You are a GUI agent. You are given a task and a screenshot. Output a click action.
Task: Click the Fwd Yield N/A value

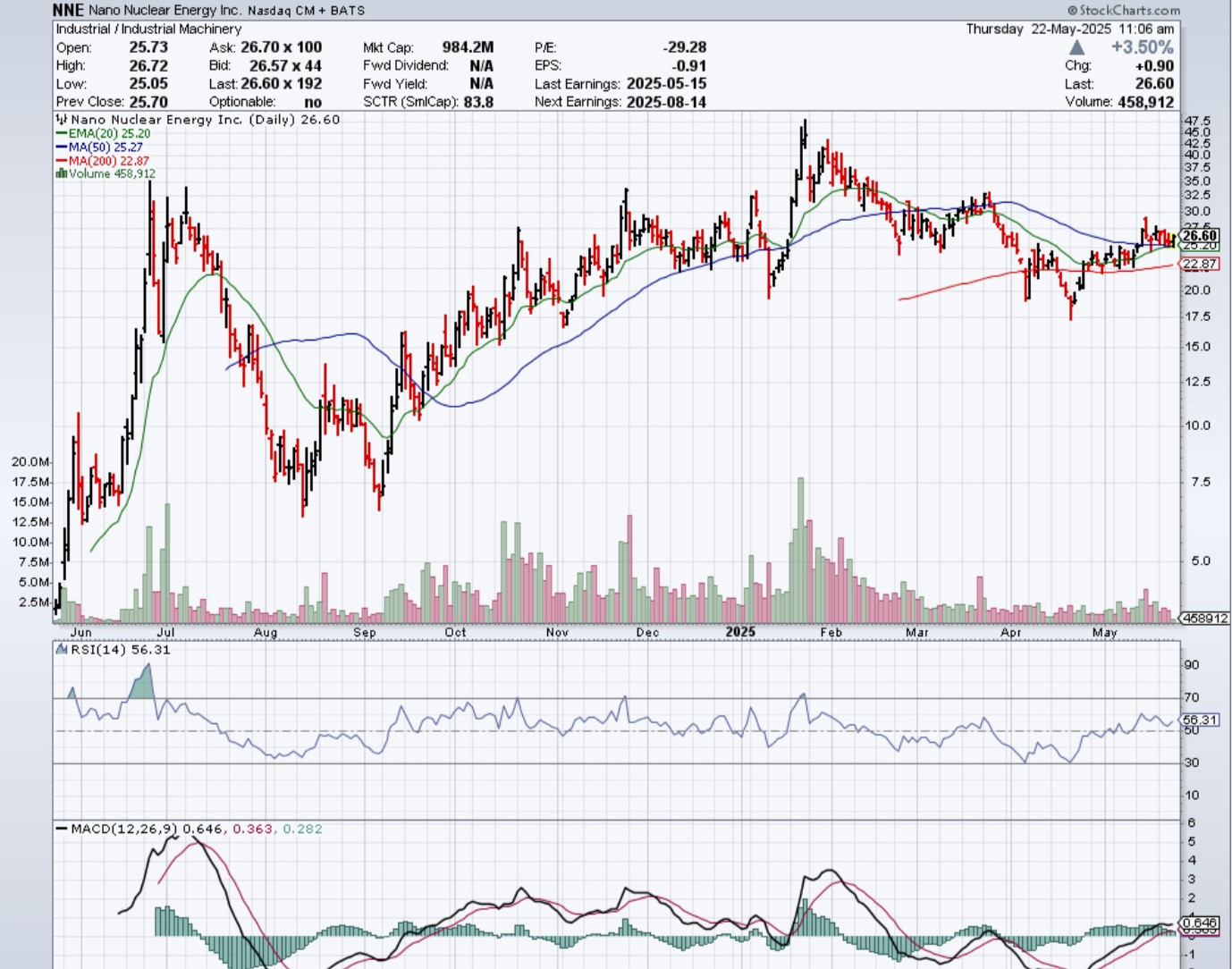(481, 83)
